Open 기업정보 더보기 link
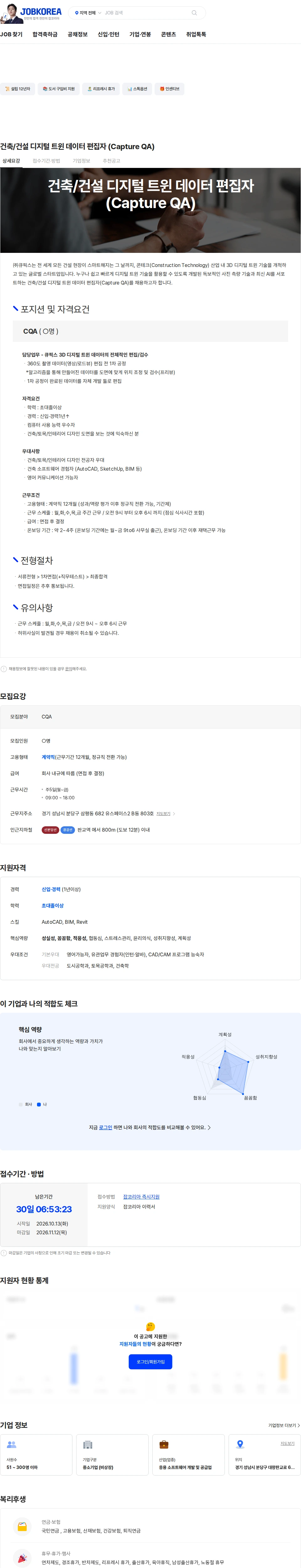Viewport: 301px width, 1568px height. (x=284, y=1425)
